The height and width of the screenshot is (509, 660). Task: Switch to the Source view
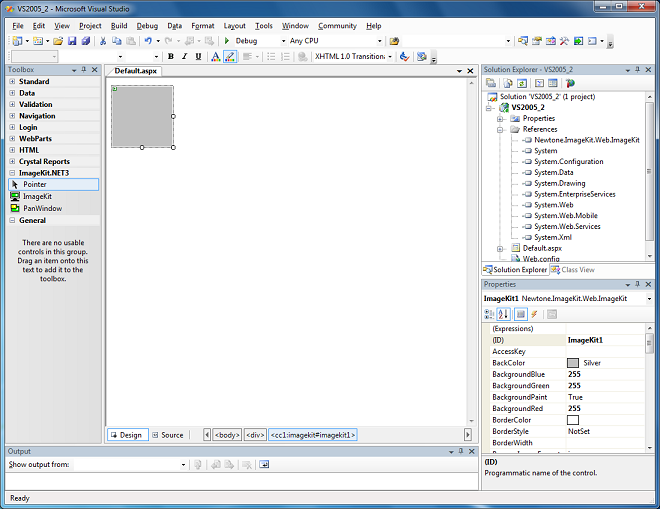tap(168, 435)
